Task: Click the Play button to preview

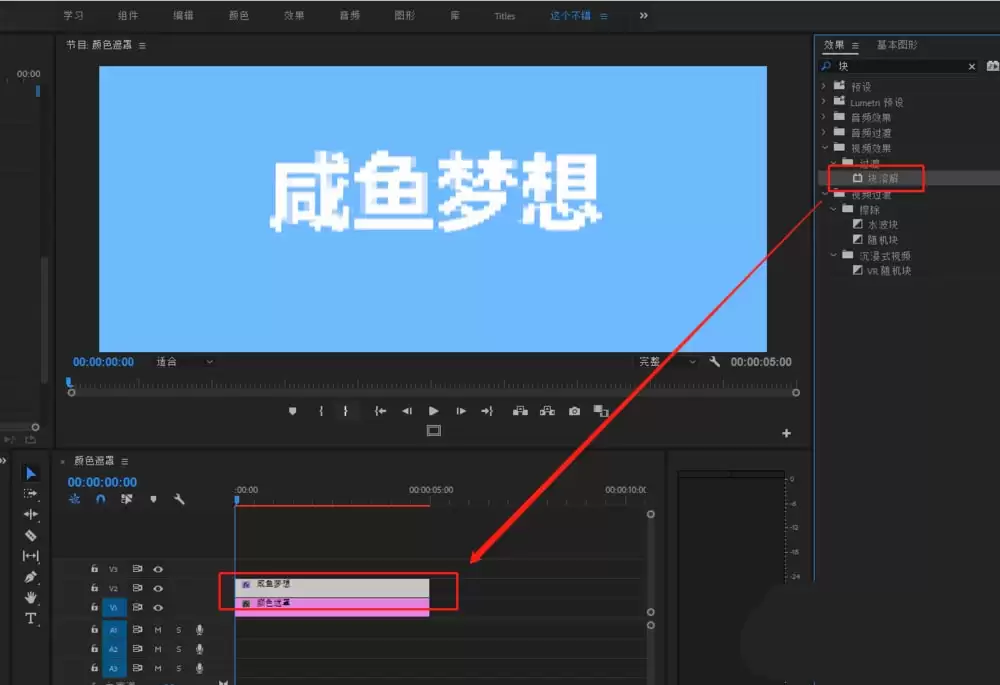Action: coord(432,409)
